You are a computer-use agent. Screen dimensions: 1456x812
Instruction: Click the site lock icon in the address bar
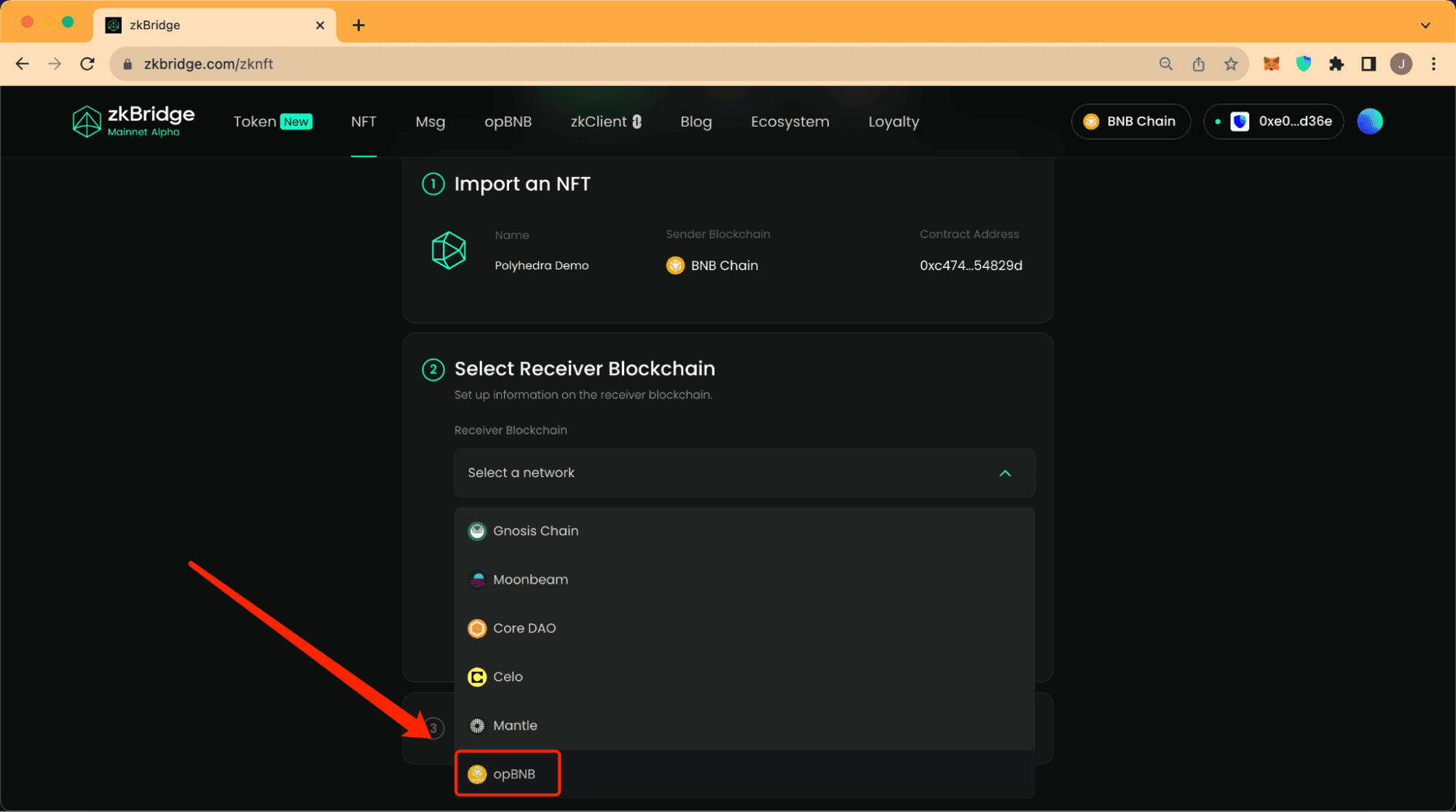[127, 64]
